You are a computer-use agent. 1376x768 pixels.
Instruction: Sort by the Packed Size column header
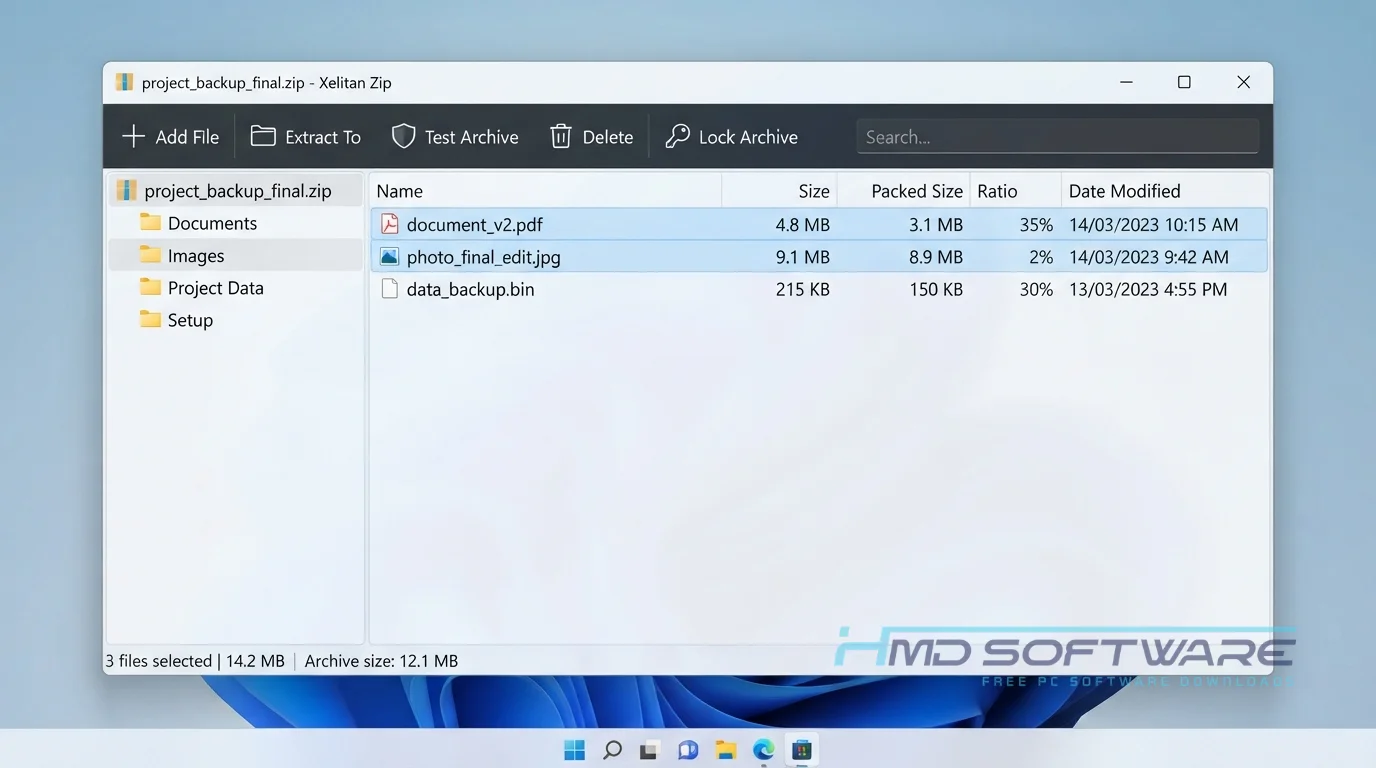coord(904,191)
